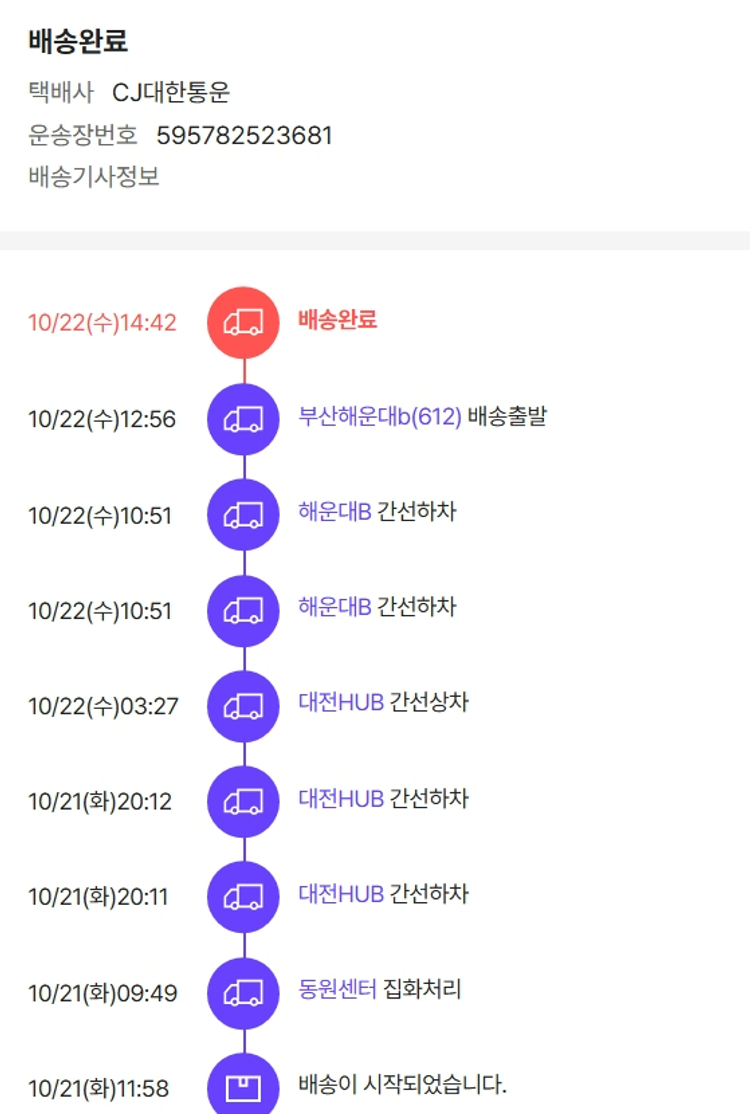The image size is (750, 1114).
Task: Open 대전HUB link in the 간선상차 row
Action: coord(341,702)
